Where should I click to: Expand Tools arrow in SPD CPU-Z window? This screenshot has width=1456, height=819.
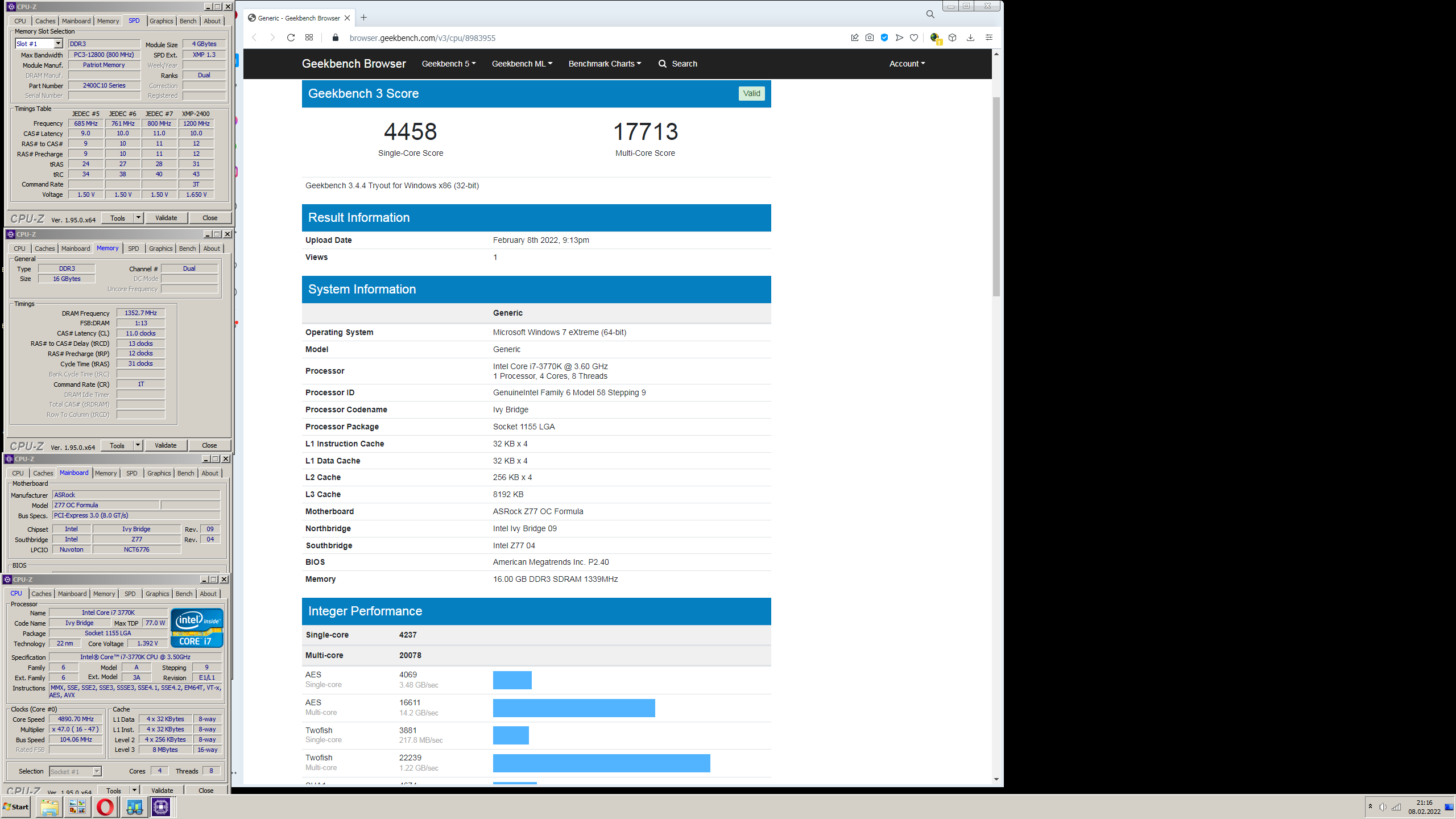point(138,218)
